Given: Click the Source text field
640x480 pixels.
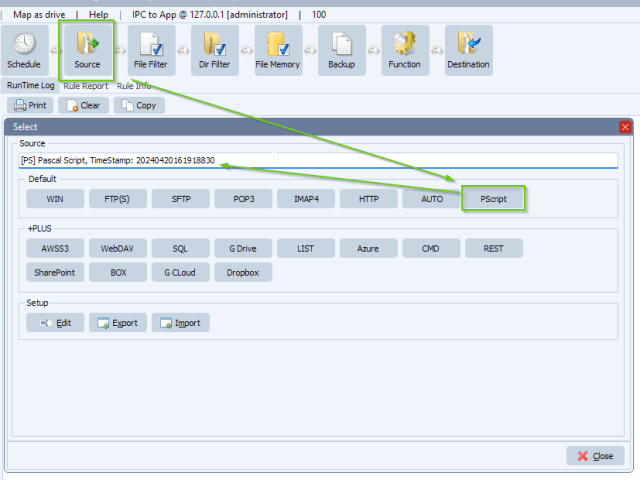Looking at the screenshot, I should [318, 159].
